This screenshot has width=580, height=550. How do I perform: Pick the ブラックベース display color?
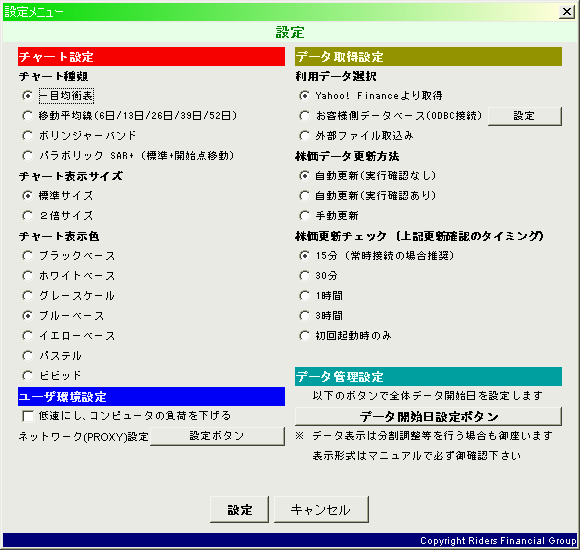coord(27,256)
